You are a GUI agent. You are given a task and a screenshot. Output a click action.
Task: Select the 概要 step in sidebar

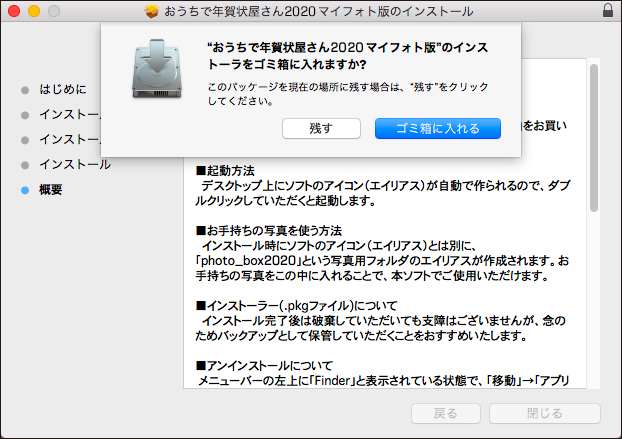pos(51,190)
